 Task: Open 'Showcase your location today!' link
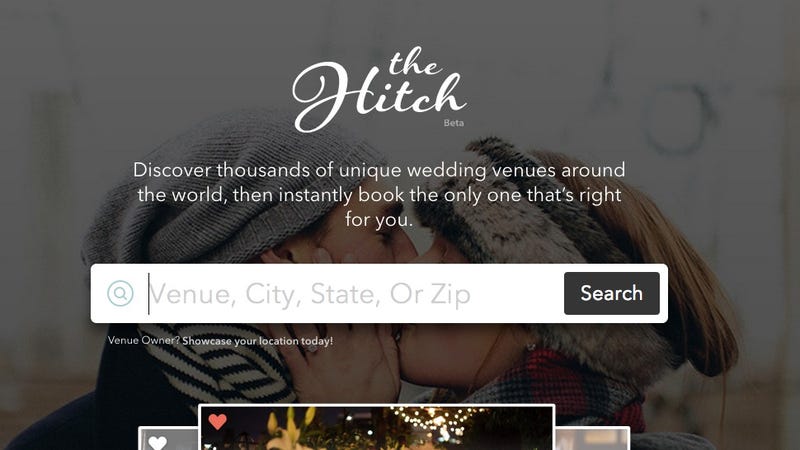258,341
